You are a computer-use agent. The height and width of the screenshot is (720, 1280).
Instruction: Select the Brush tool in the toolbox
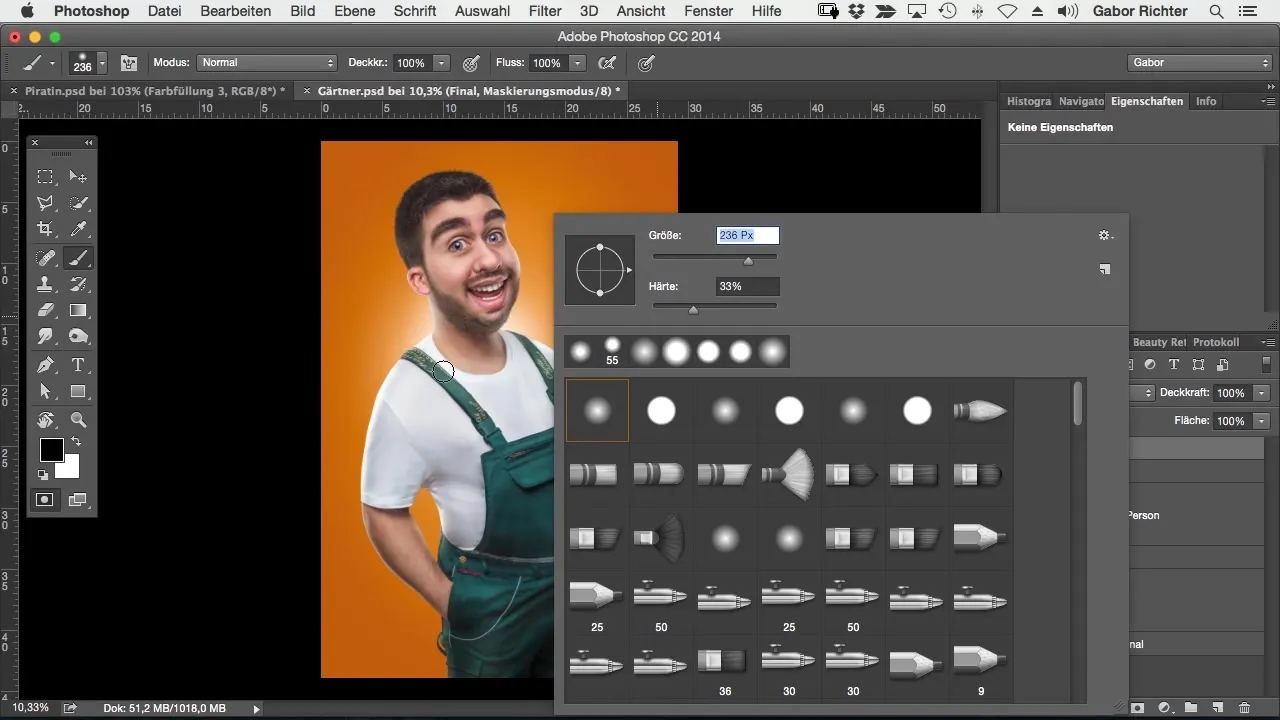tap(78, 257)
